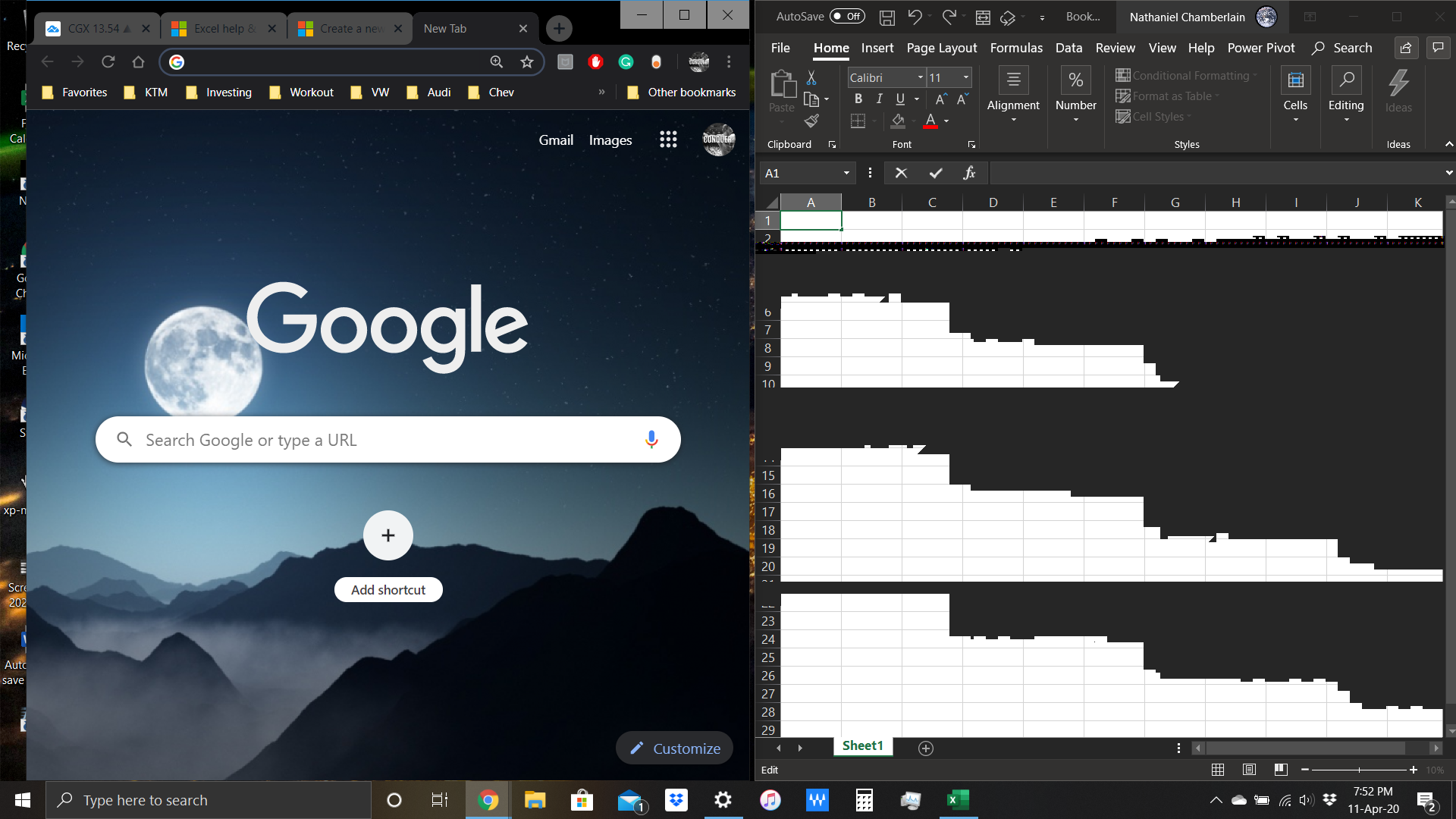Open the font size dropdown

click(966, 77)
